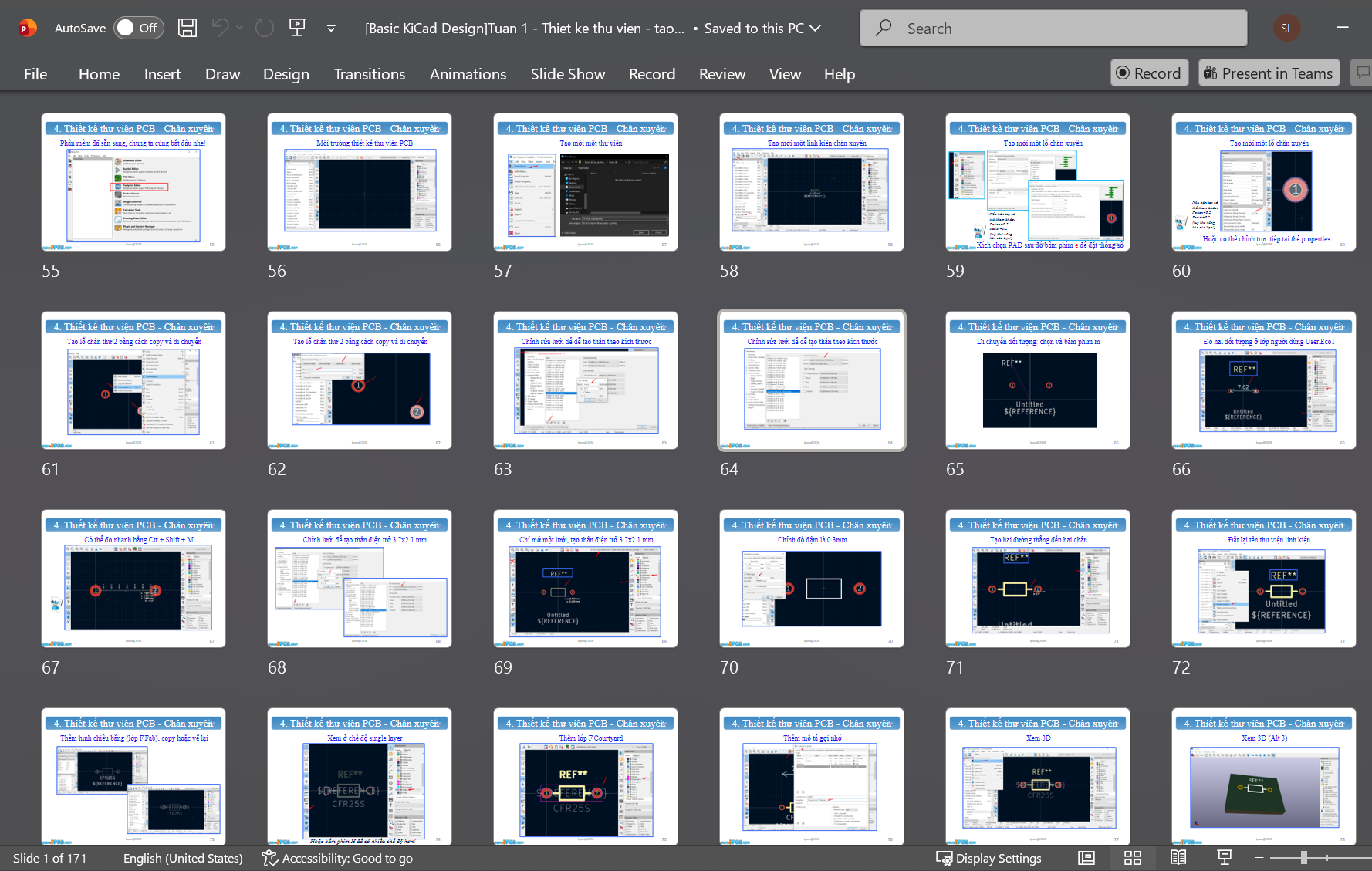Launch Slide Show from status bar icon

tap(1225, 858)
